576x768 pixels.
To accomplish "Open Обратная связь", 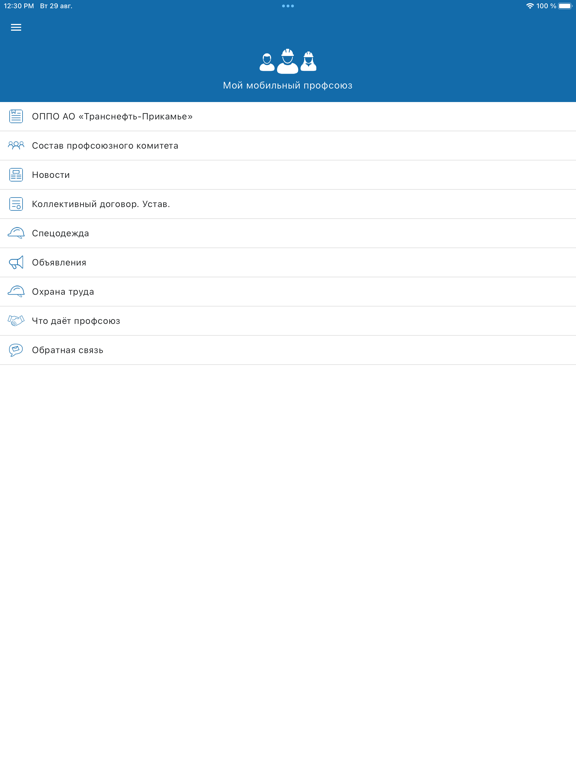I will point(288,350).
